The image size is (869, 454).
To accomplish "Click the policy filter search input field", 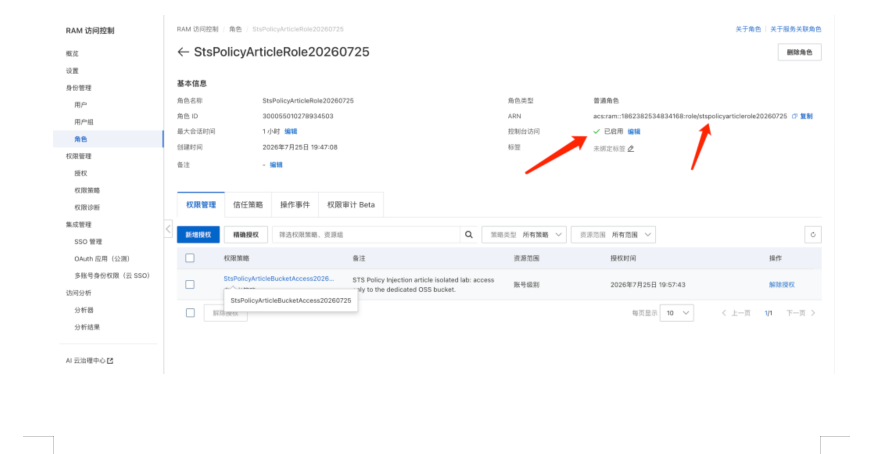I will click(366, 234).
